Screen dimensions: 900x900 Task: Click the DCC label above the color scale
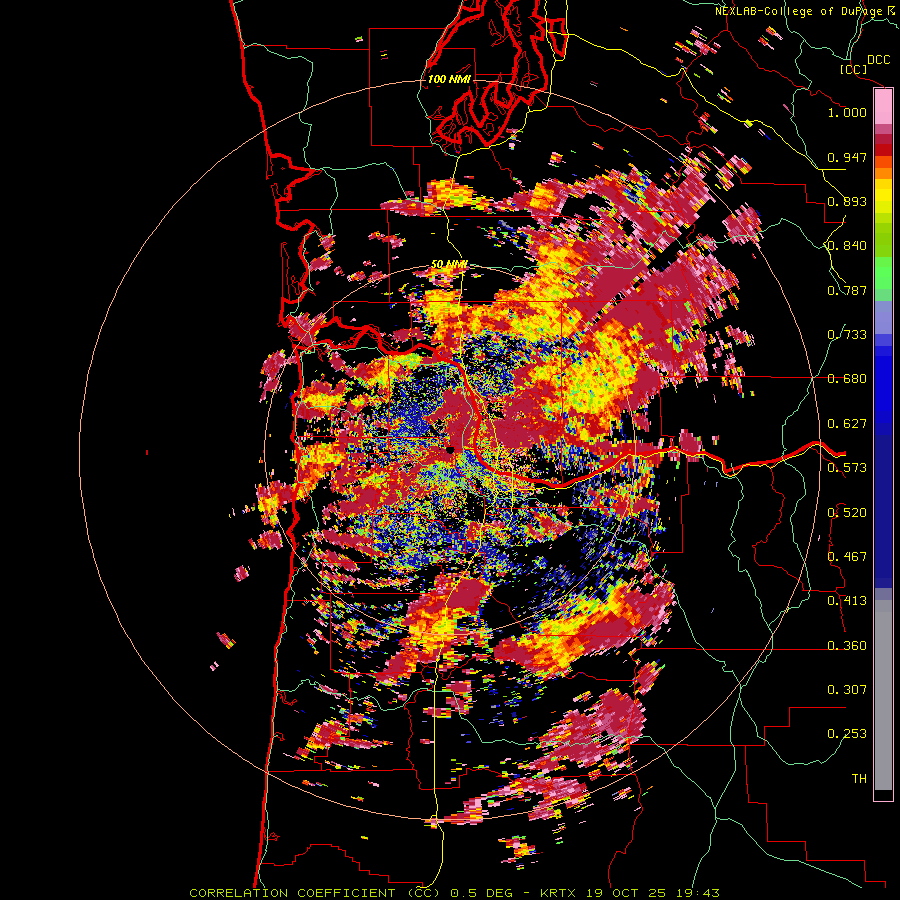(x=878, y=60)
